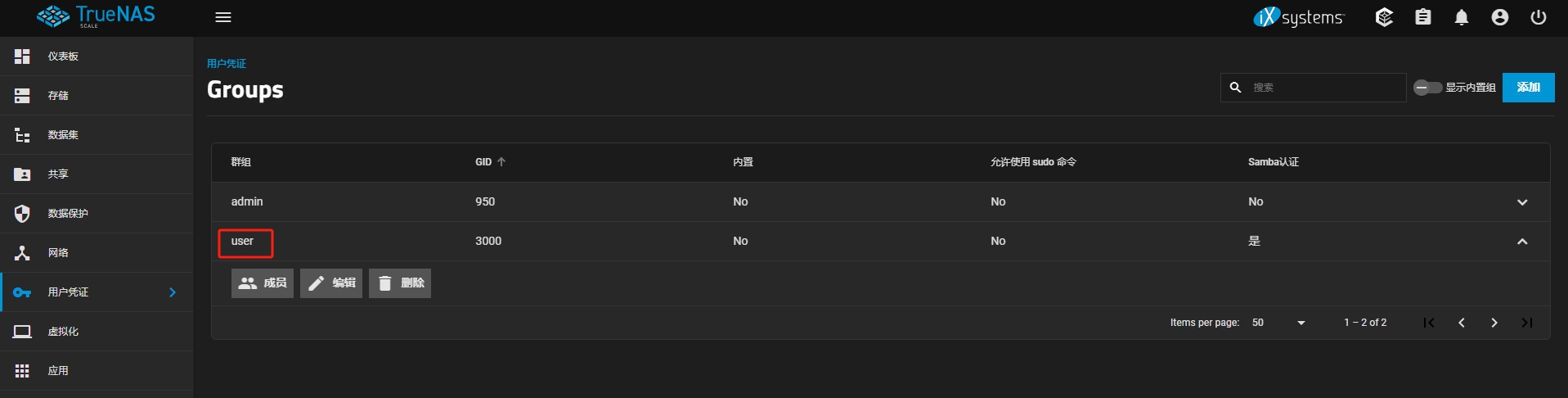Open 数据保护 in the sidebar

(x=67, y=214)
